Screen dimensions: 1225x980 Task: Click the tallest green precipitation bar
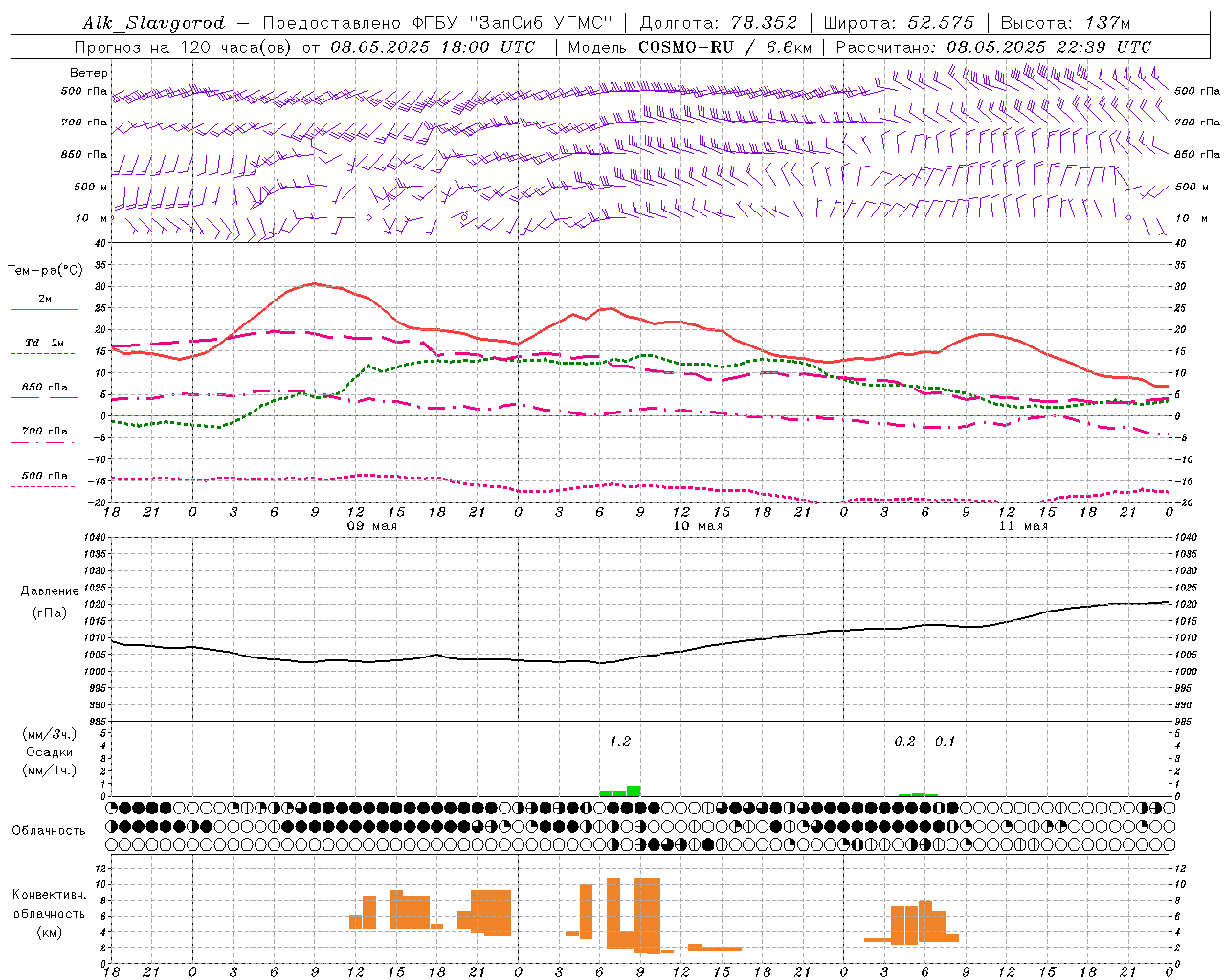634,791
